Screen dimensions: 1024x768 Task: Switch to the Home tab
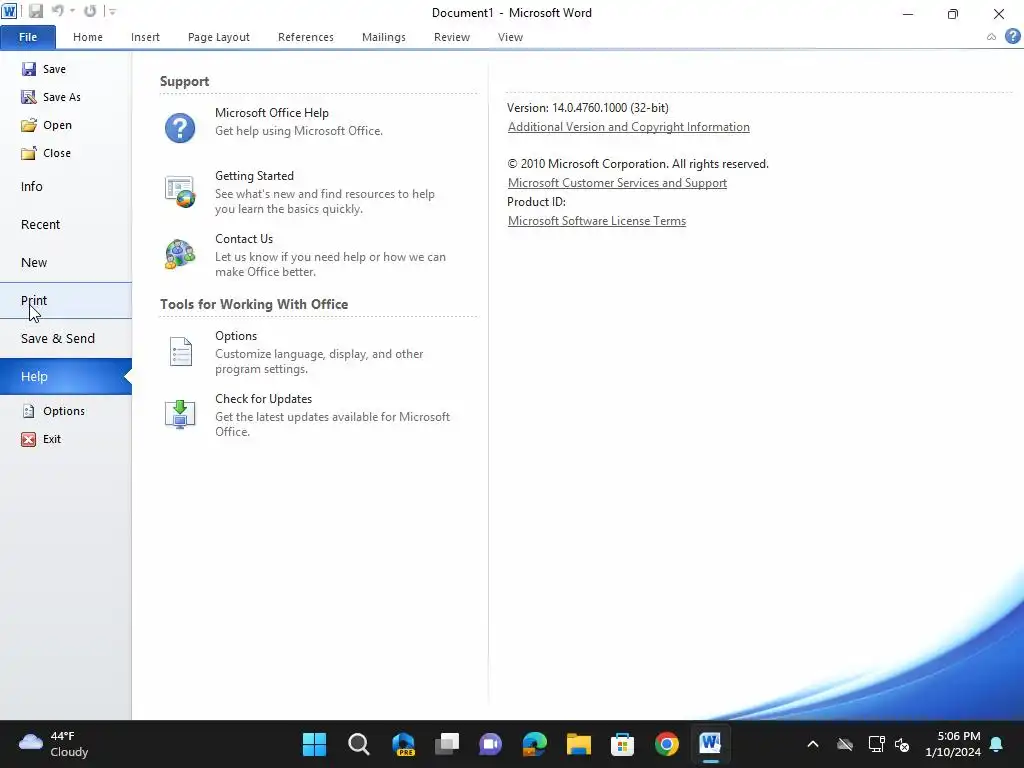click(88, 37)
